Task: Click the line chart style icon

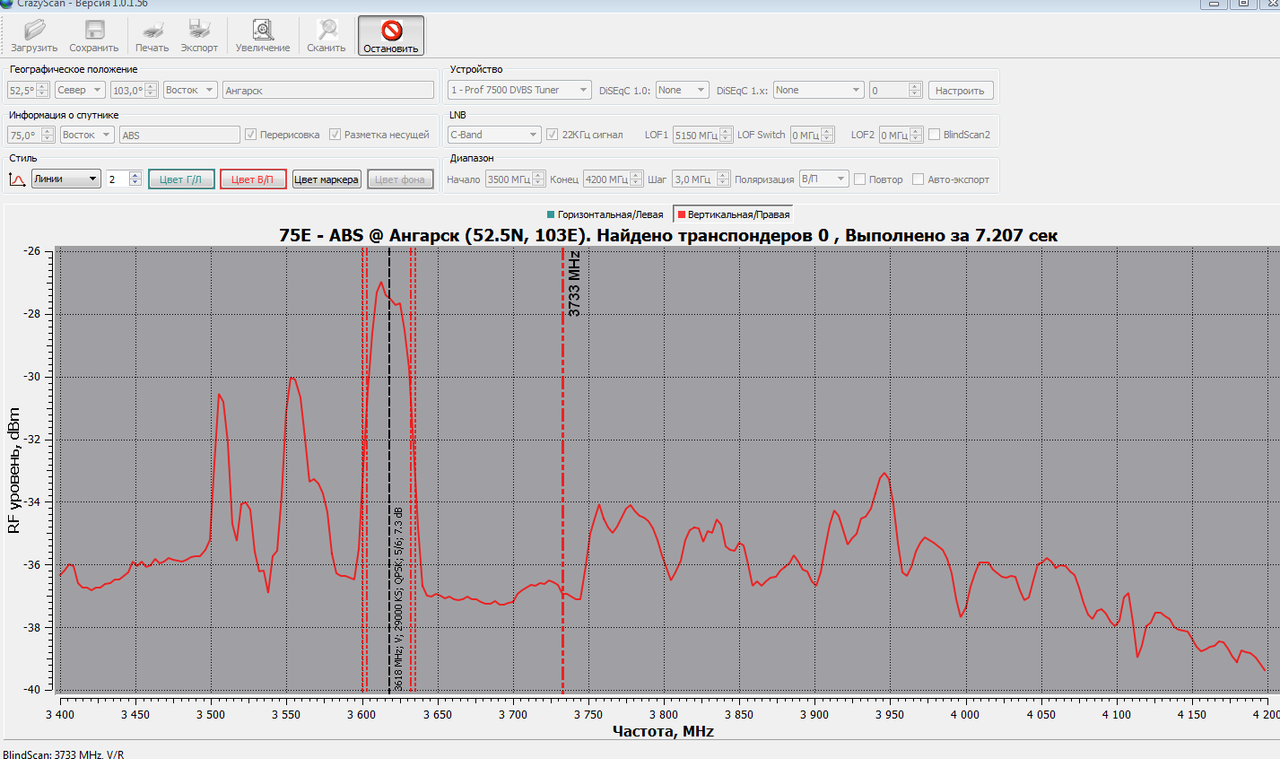Action: (17, 179)
